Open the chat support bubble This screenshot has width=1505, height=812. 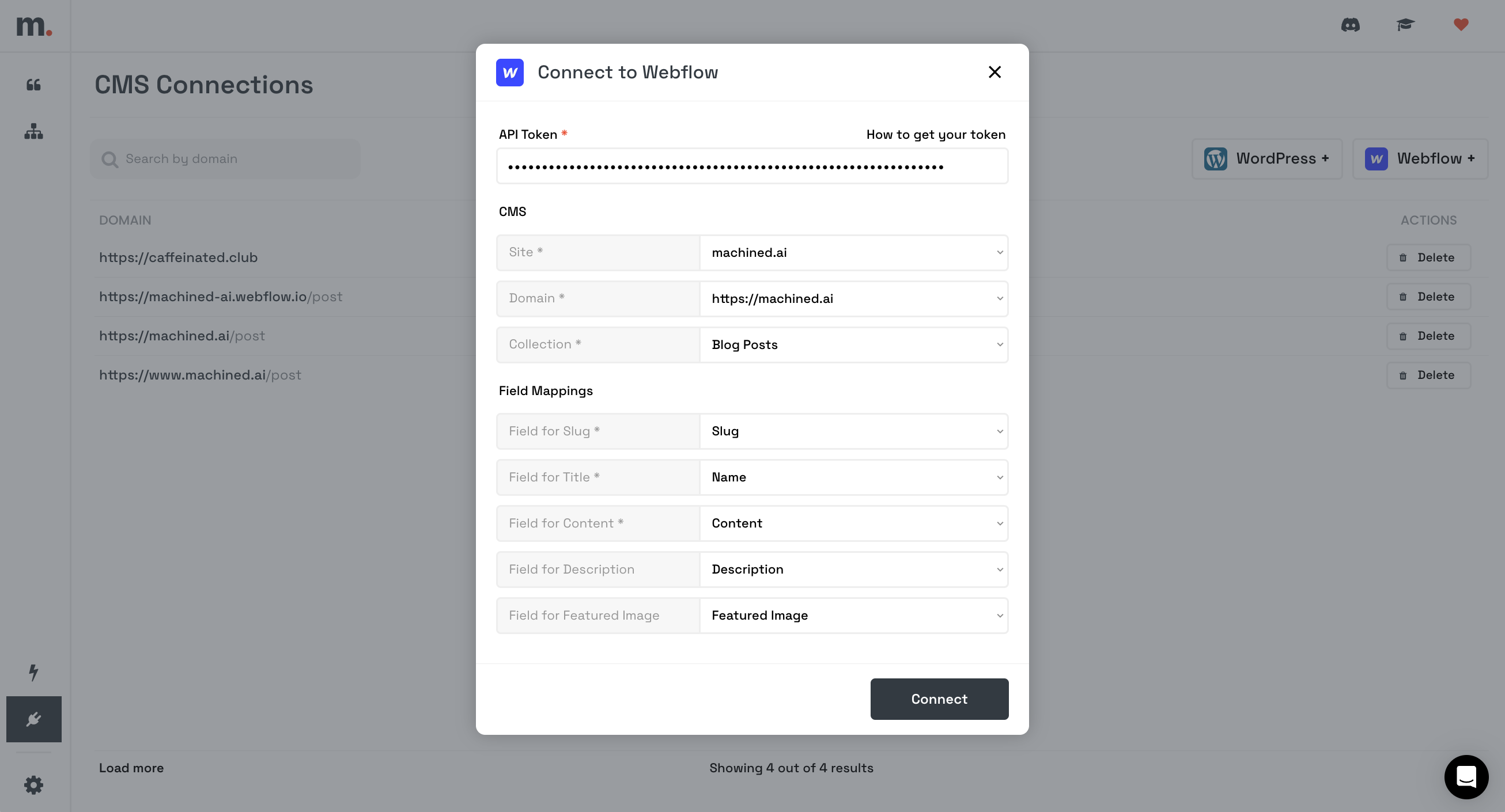point(1466,777)
